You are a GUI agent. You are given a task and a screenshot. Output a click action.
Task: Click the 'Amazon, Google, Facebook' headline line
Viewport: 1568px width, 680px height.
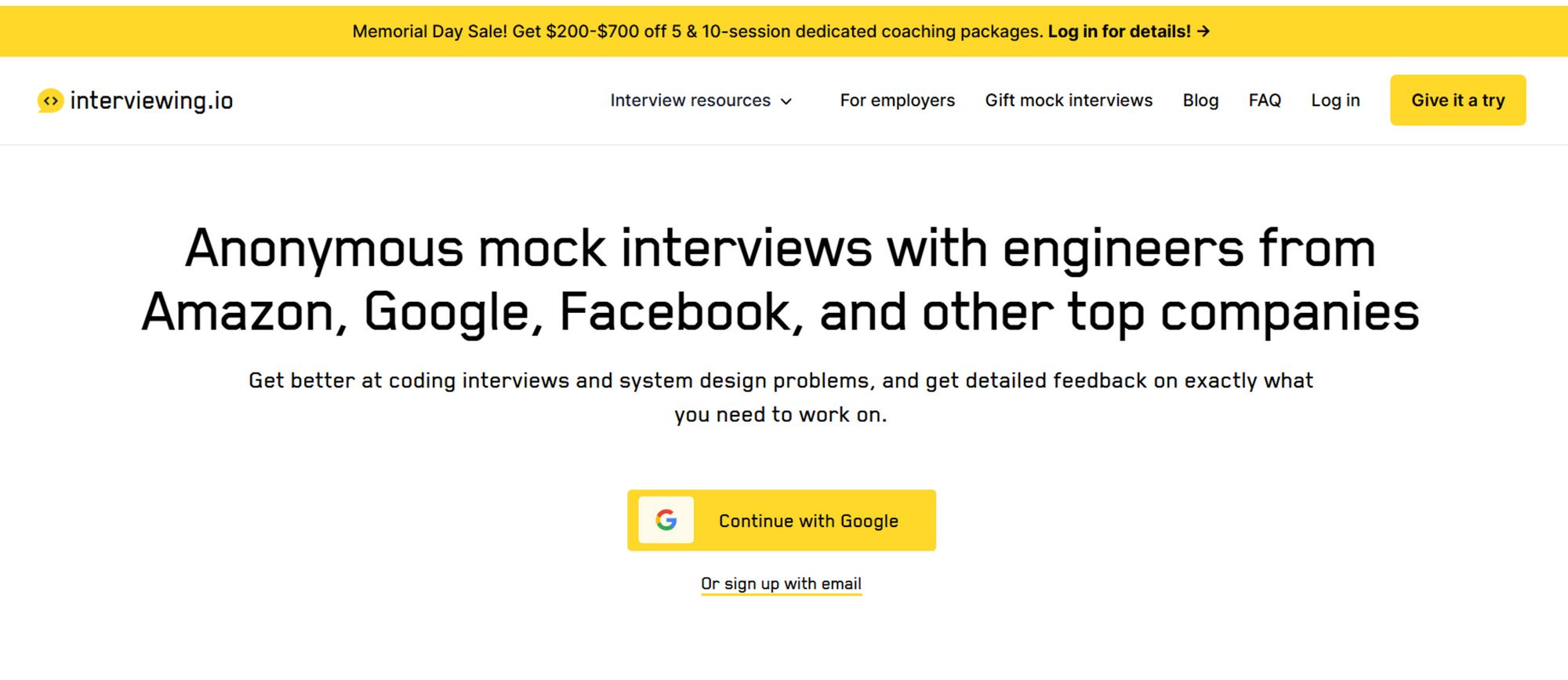(780, 312)
